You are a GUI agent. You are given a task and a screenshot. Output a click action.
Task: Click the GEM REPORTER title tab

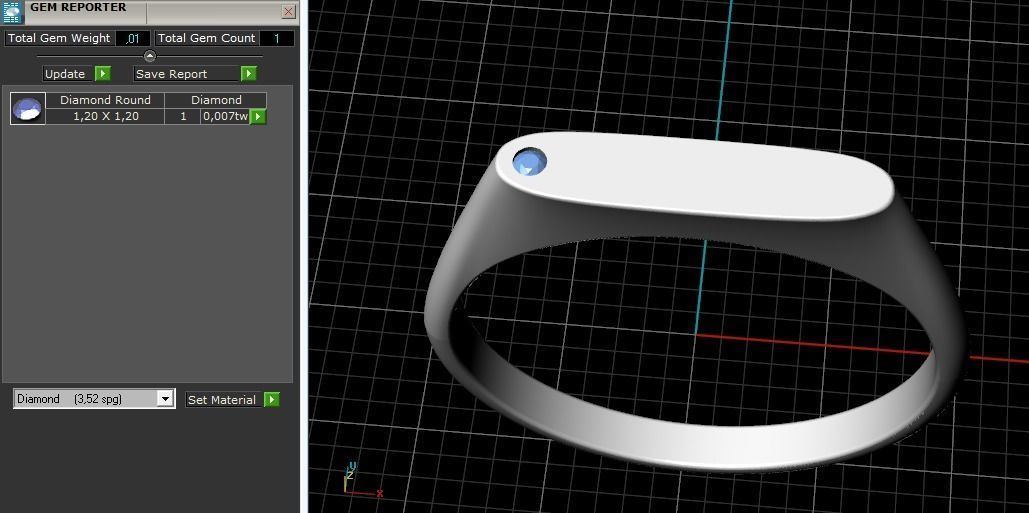coord(79,9)
